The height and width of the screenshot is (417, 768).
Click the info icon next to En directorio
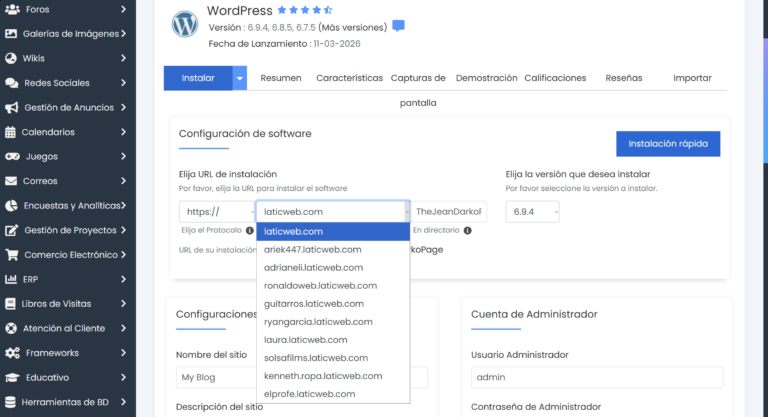[x=468, y=230]
